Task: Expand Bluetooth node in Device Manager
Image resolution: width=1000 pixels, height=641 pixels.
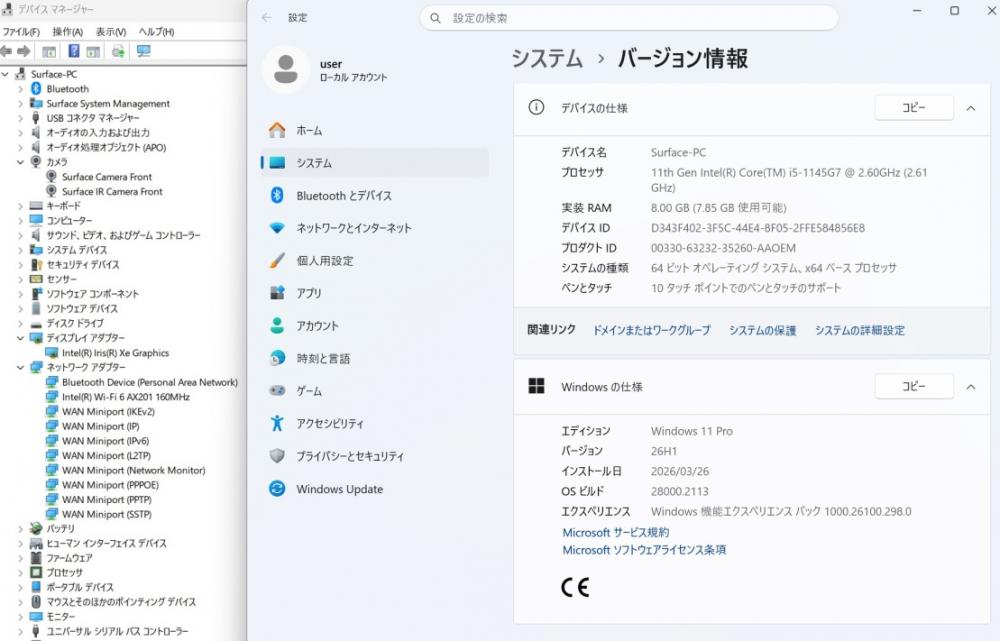Action: (x=20, y=89)
